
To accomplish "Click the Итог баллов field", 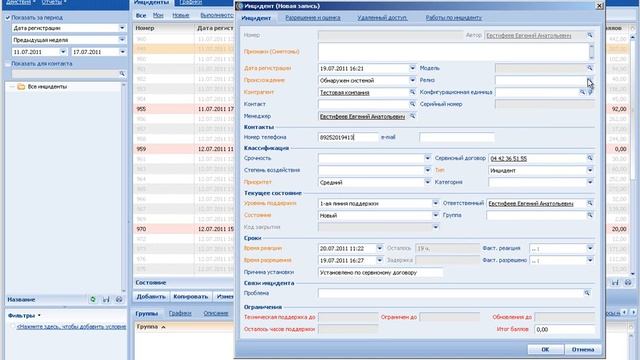I will (564, 329).
